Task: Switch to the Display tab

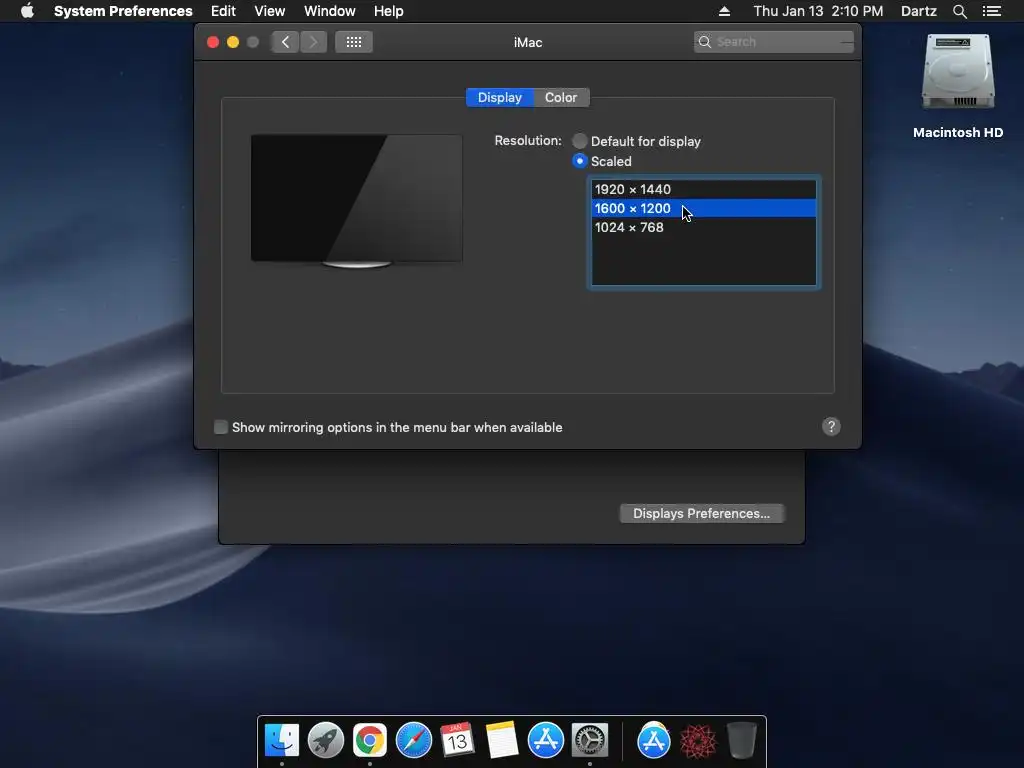Action: click(500, 97)
